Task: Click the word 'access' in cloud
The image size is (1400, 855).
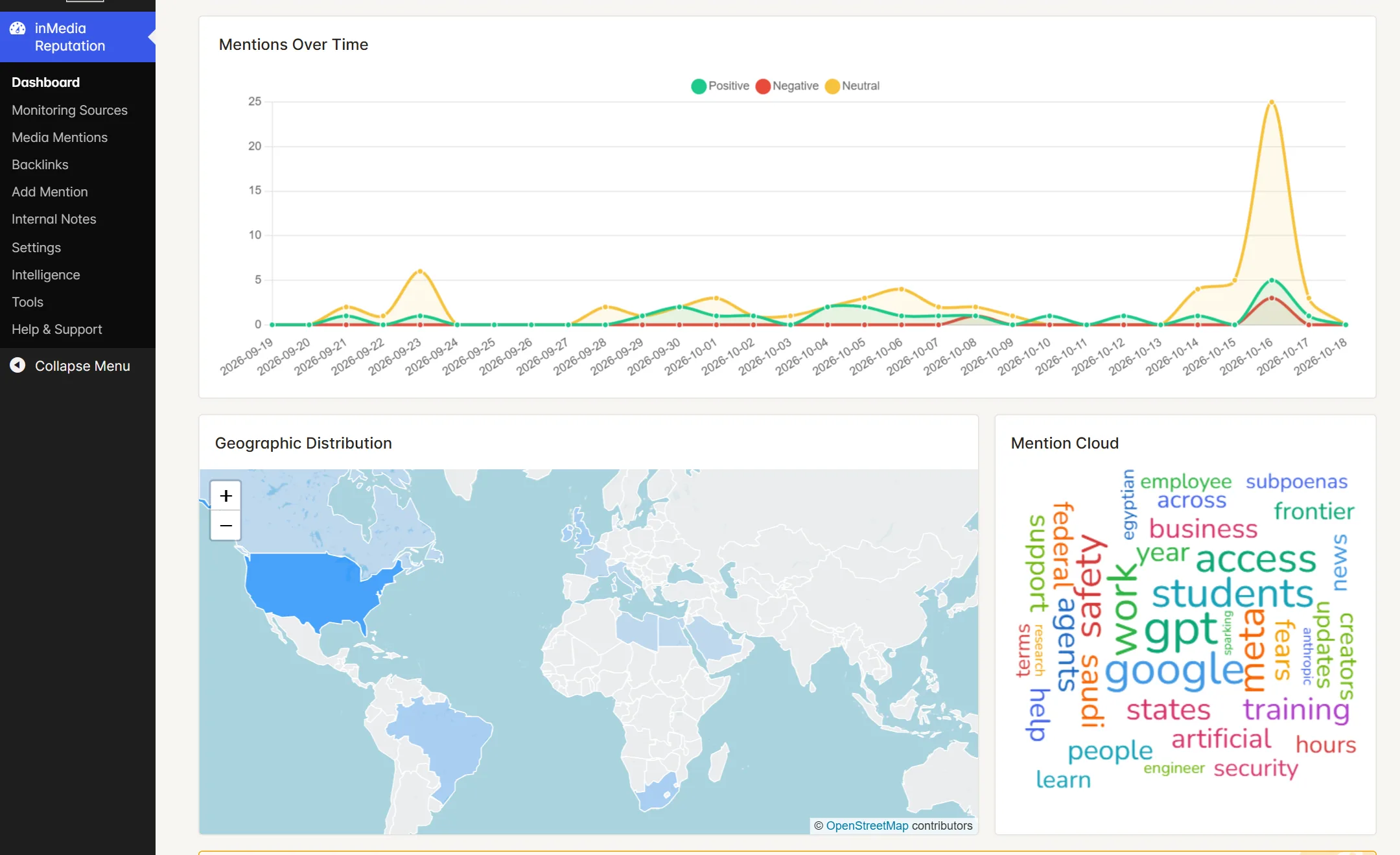Action: point(1255,559)
